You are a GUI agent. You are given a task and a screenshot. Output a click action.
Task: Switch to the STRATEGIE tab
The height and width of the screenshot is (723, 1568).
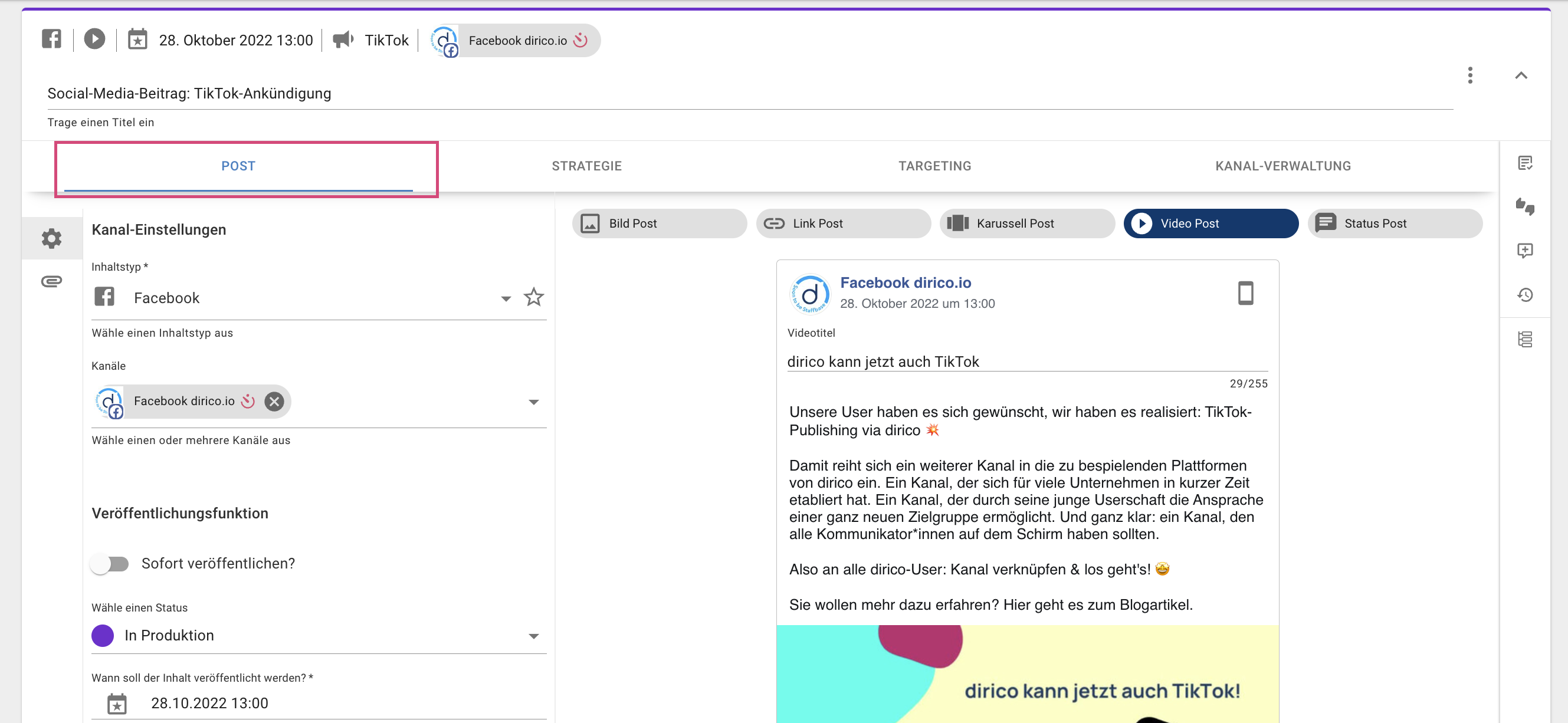point(587,166)
